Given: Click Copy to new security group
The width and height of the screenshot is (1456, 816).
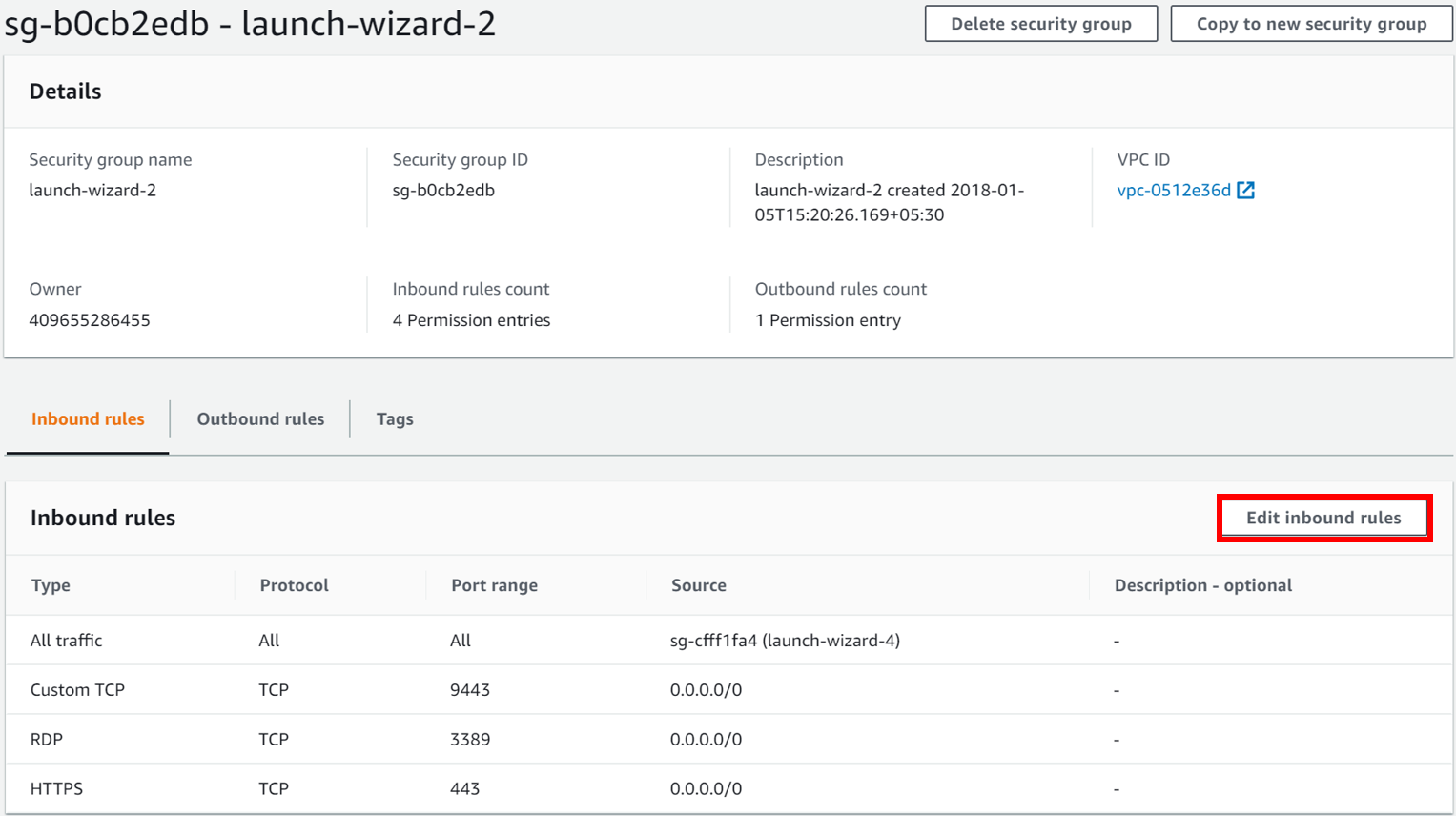Looking at the screenshot, I should [x=1310, y=23].
